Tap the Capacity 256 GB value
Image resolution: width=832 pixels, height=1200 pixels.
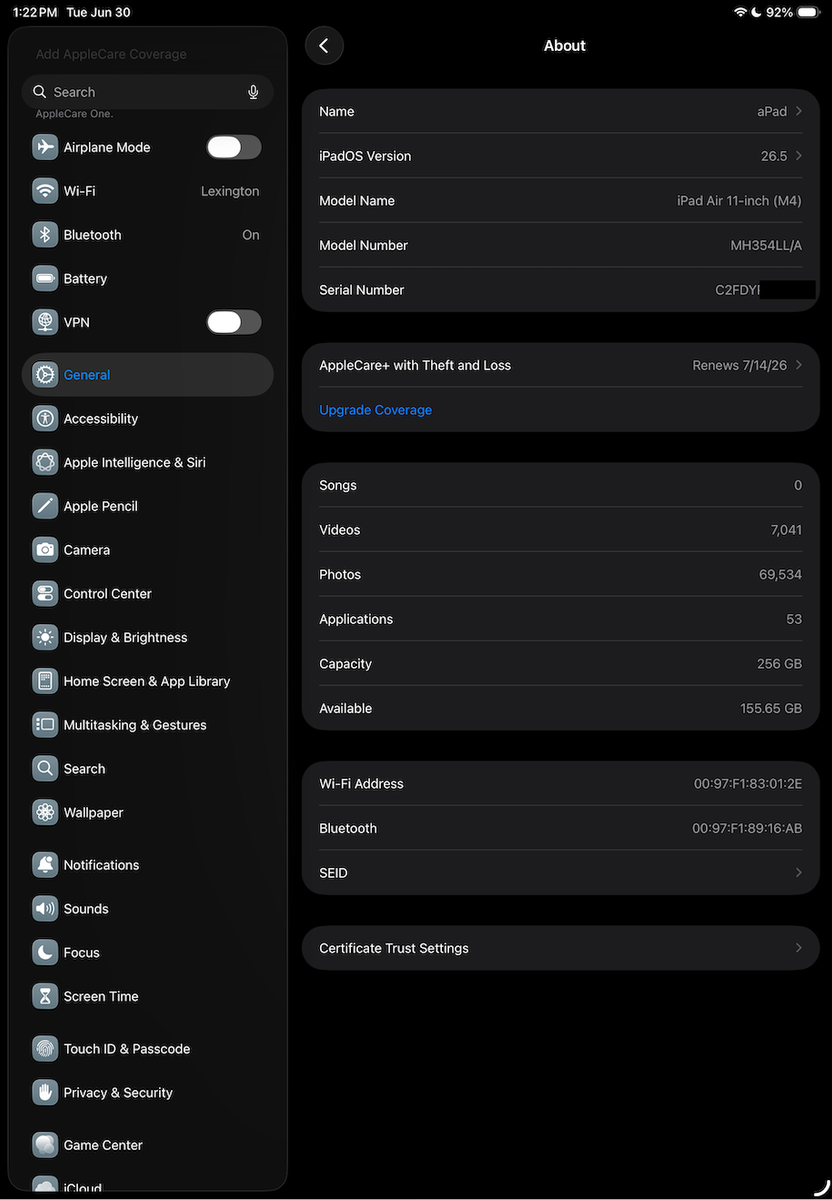tap(779, 664)
